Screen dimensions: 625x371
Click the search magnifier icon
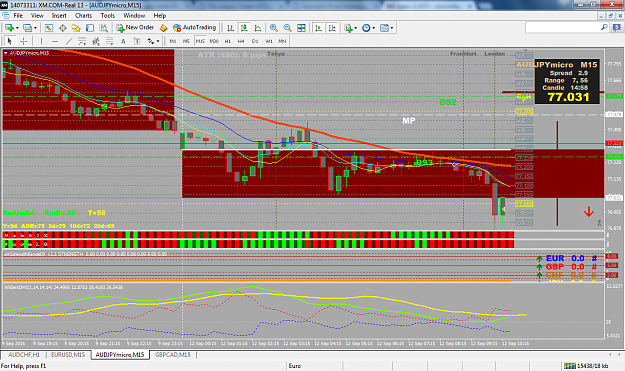(x=604, y=27)
